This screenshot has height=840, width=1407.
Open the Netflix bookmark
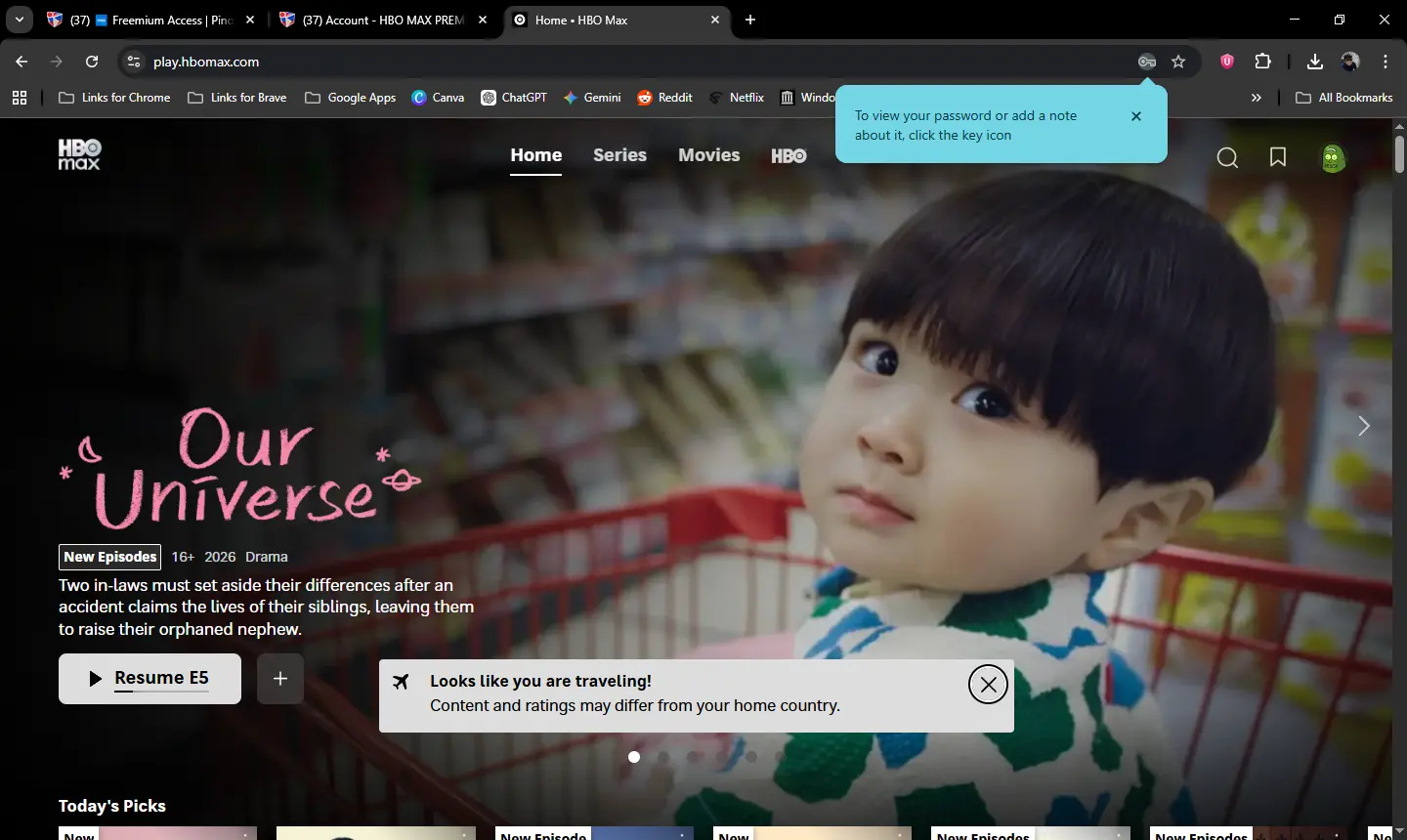coord(737,98)
